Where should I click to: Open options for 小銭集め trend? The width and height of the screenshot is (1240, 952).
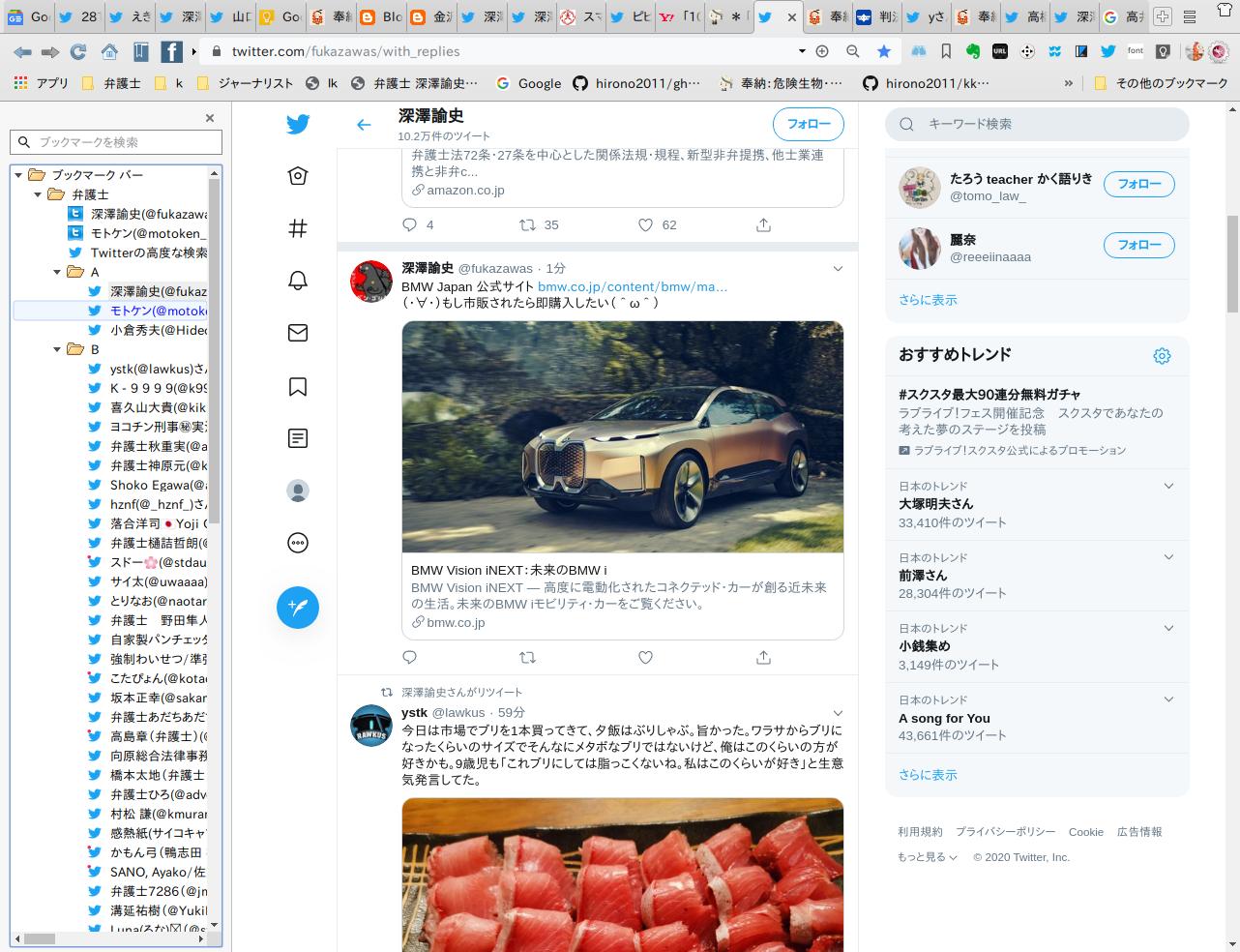[x=1168, y=628]
